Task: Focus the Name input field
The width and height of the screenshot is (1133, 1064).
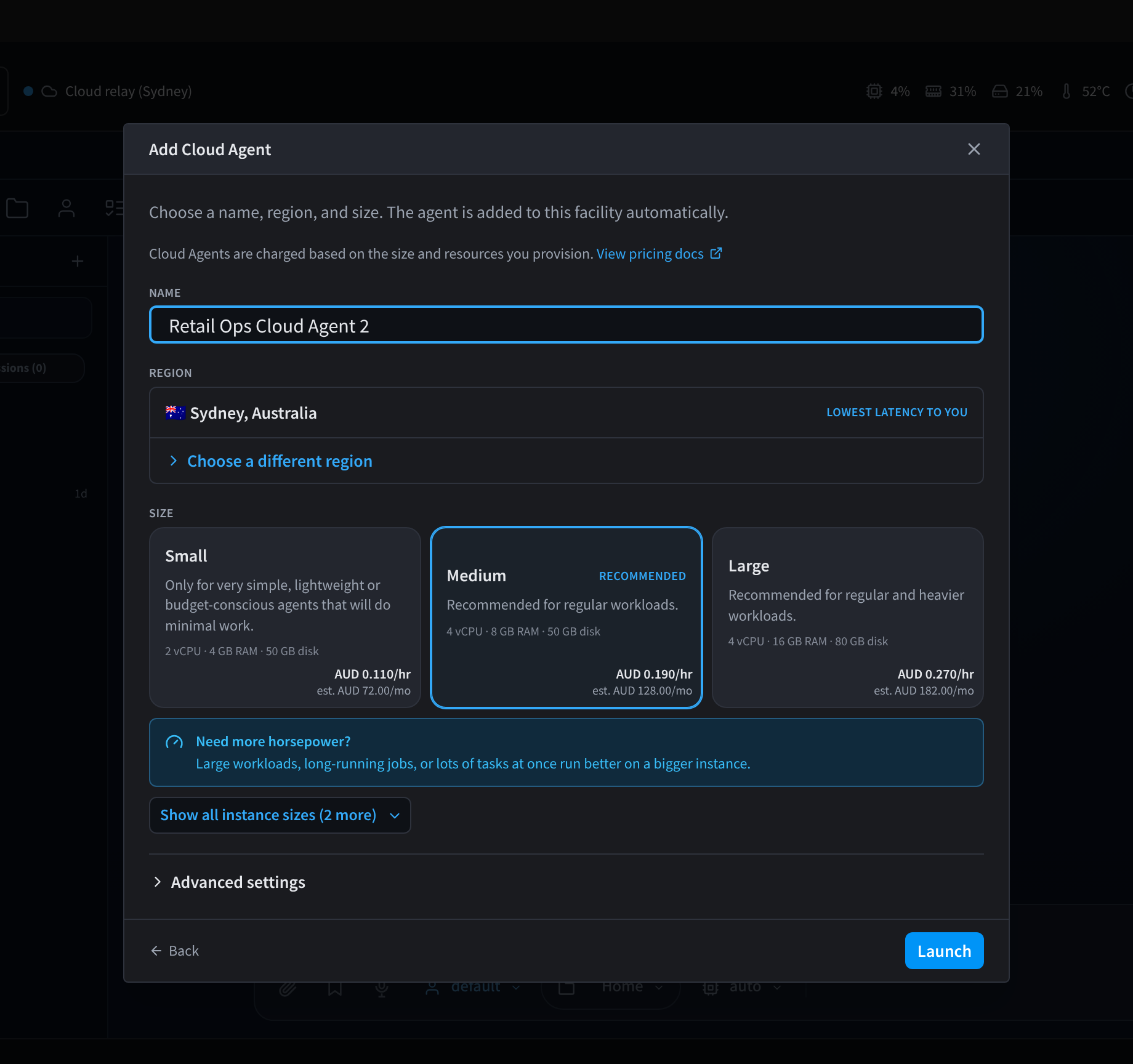Action: pyautogui.click(x=566, y=325)
